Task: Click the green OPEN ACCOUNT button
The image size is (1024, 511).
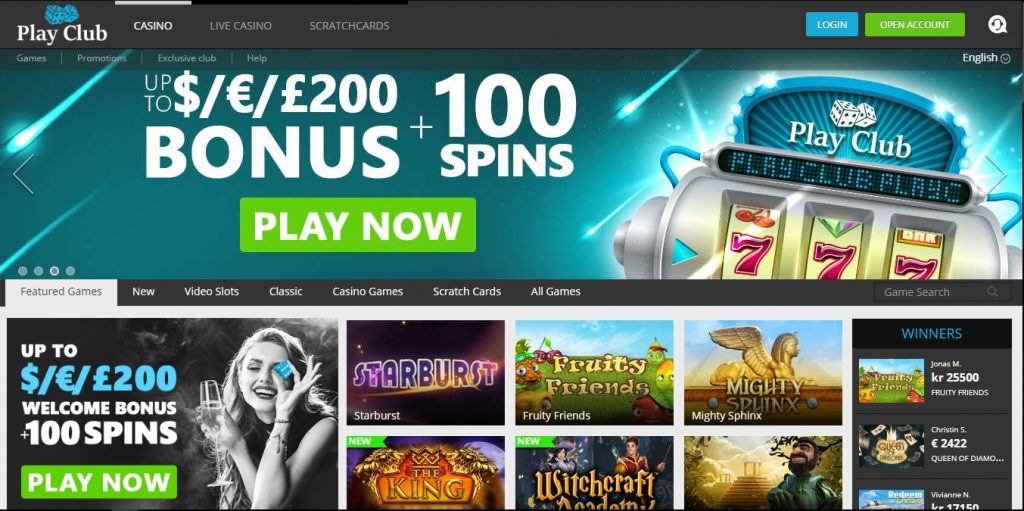Action: [x=915, y=24]
